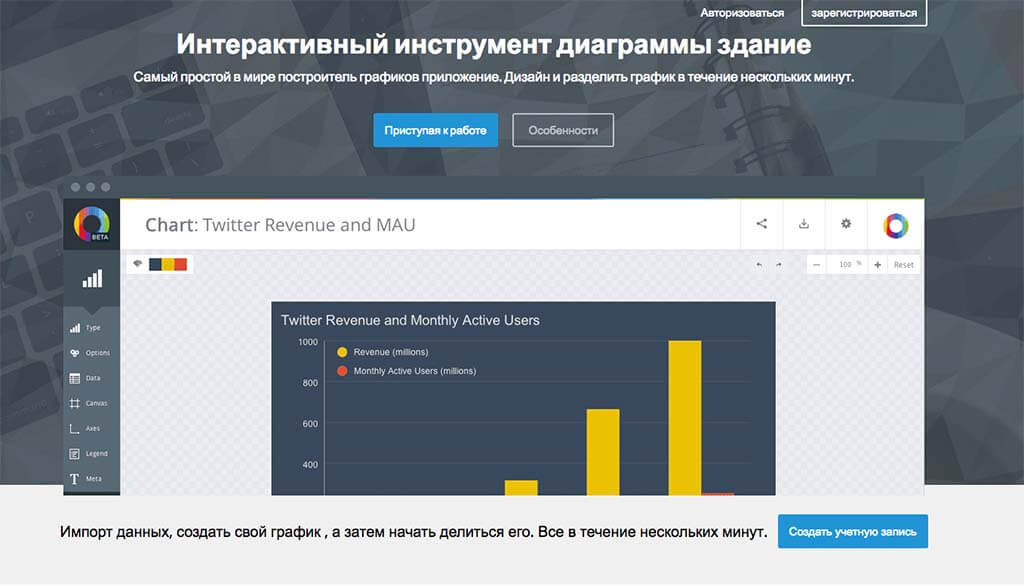
Task: Click the zoom out minus button
Action: click(x=817, y=265)
